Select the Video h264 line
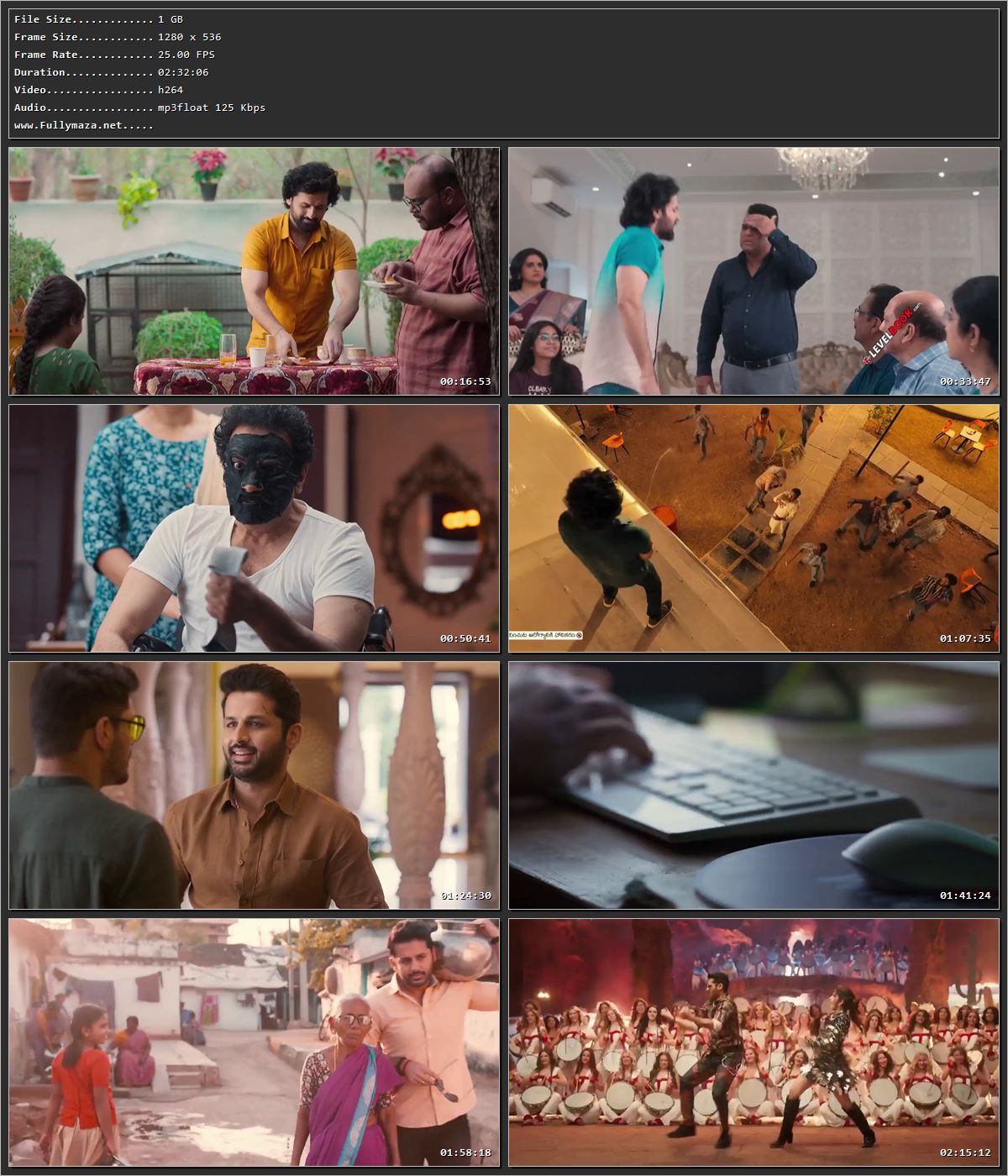1008x1176 pixels. pyautogui.click(x=98, y=90)
